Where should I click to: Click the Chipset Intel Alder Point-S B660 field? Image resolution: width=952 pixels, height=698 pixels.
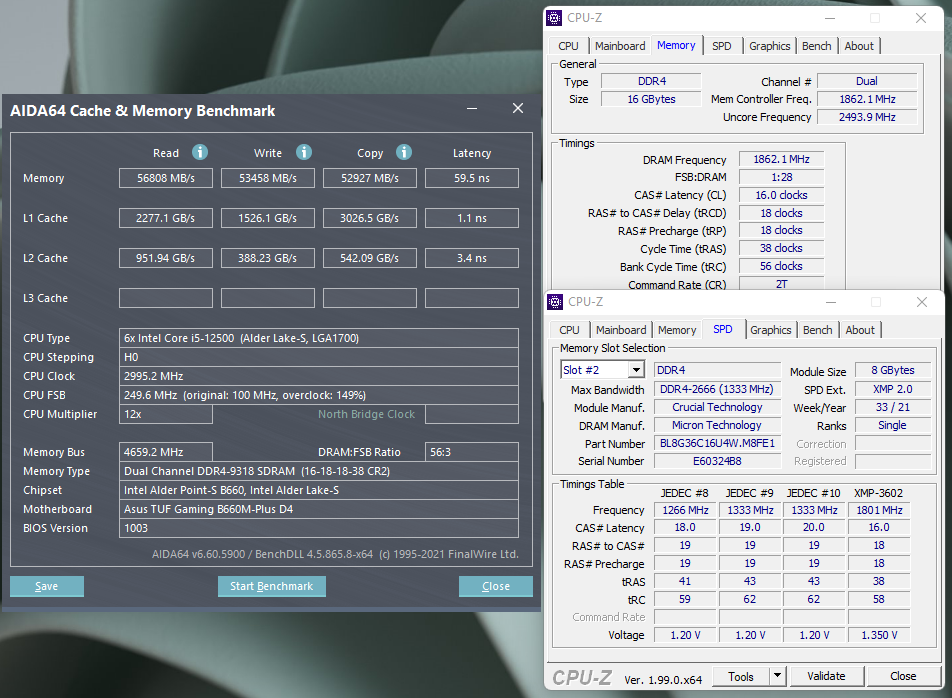[319, 490]
